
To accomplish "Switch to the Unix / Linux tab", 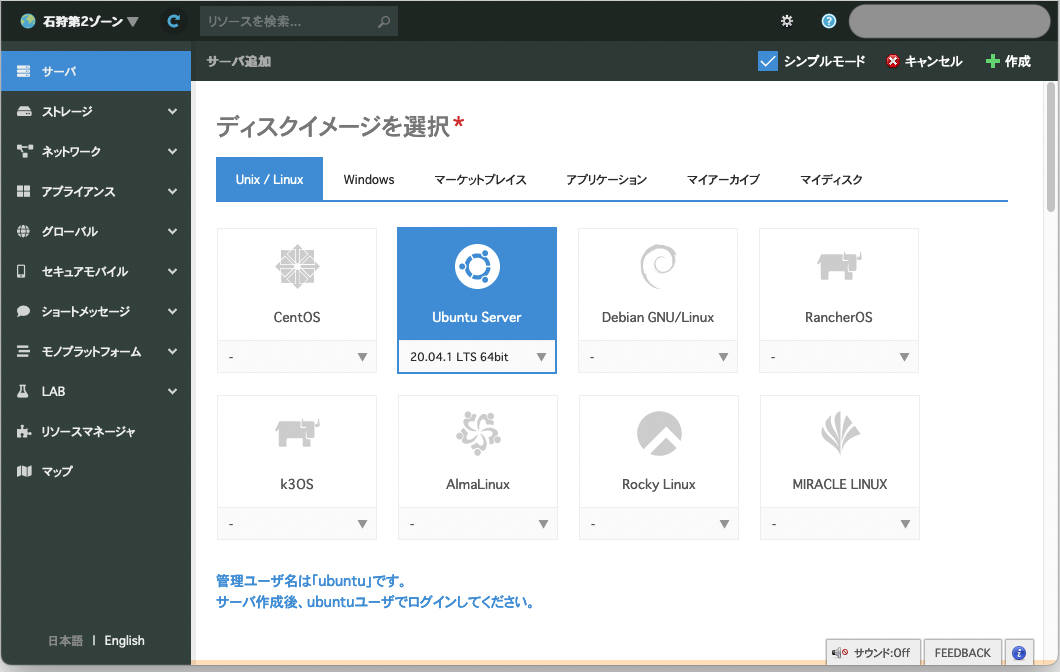I will (x=270, y=179).
